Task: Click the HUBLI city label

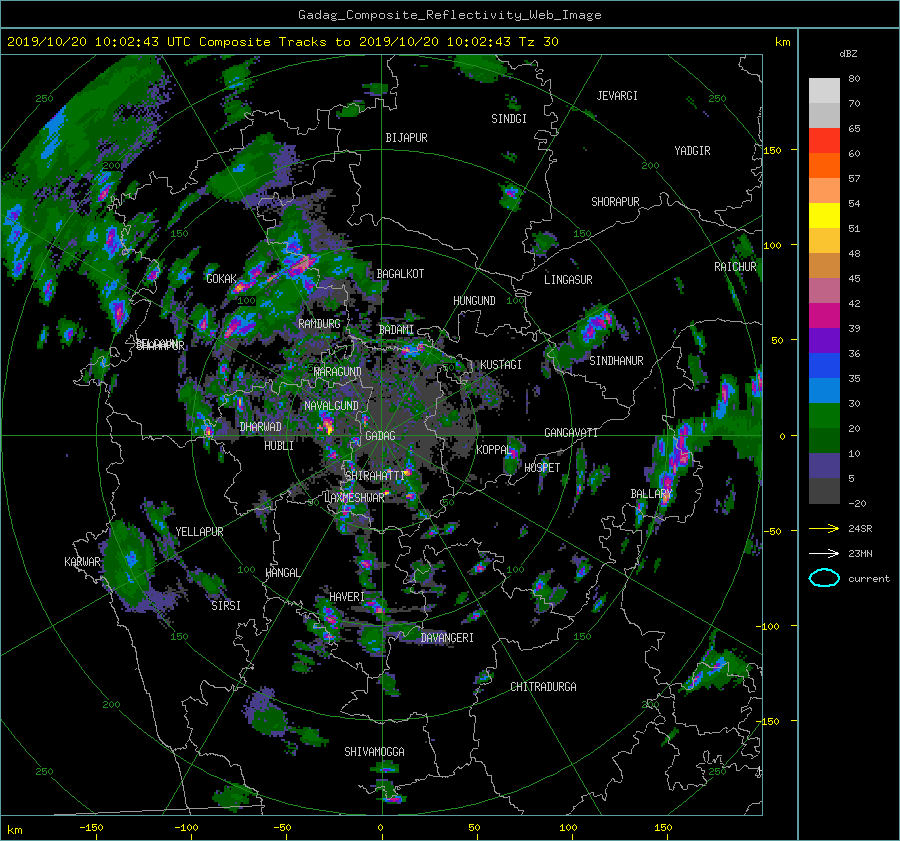Action: (x=279, y=445)
